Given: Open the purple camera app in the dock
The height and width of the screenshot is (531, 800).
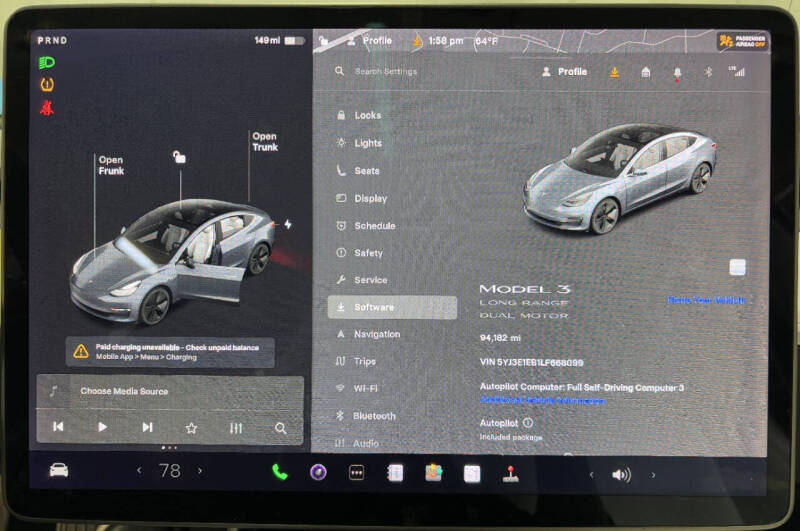Looking at the screenshot, I should pos(318,472).
